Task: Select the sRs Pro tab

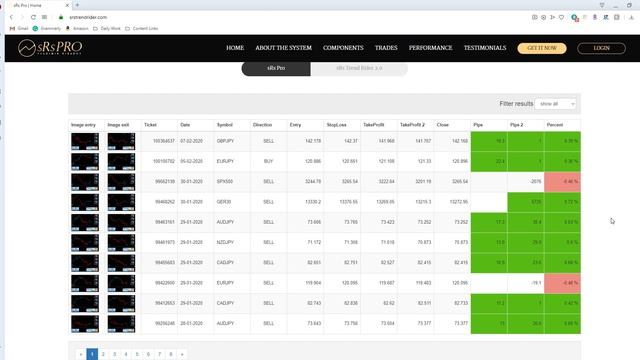Action: click(276, 68)
